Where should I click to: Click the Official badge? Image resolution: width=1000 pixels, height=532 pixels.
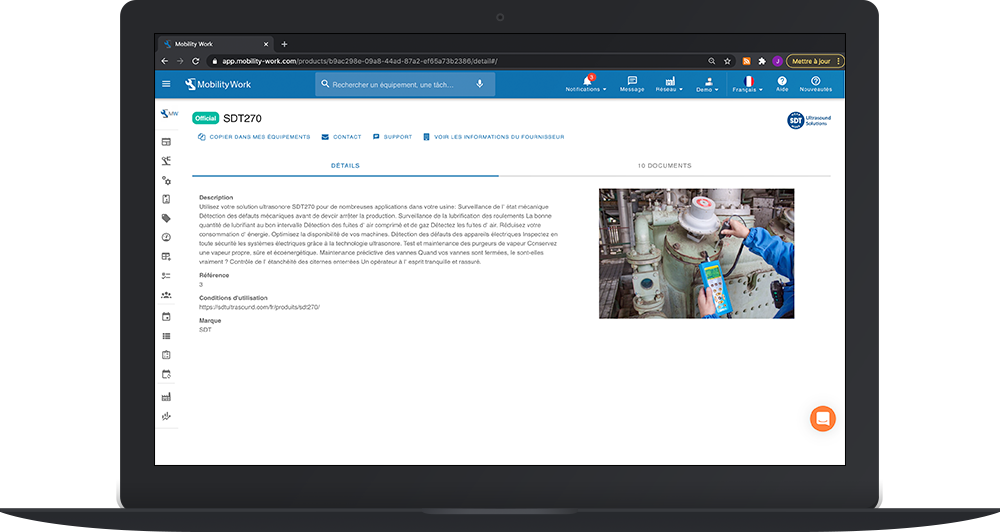(x=205, y=118)
